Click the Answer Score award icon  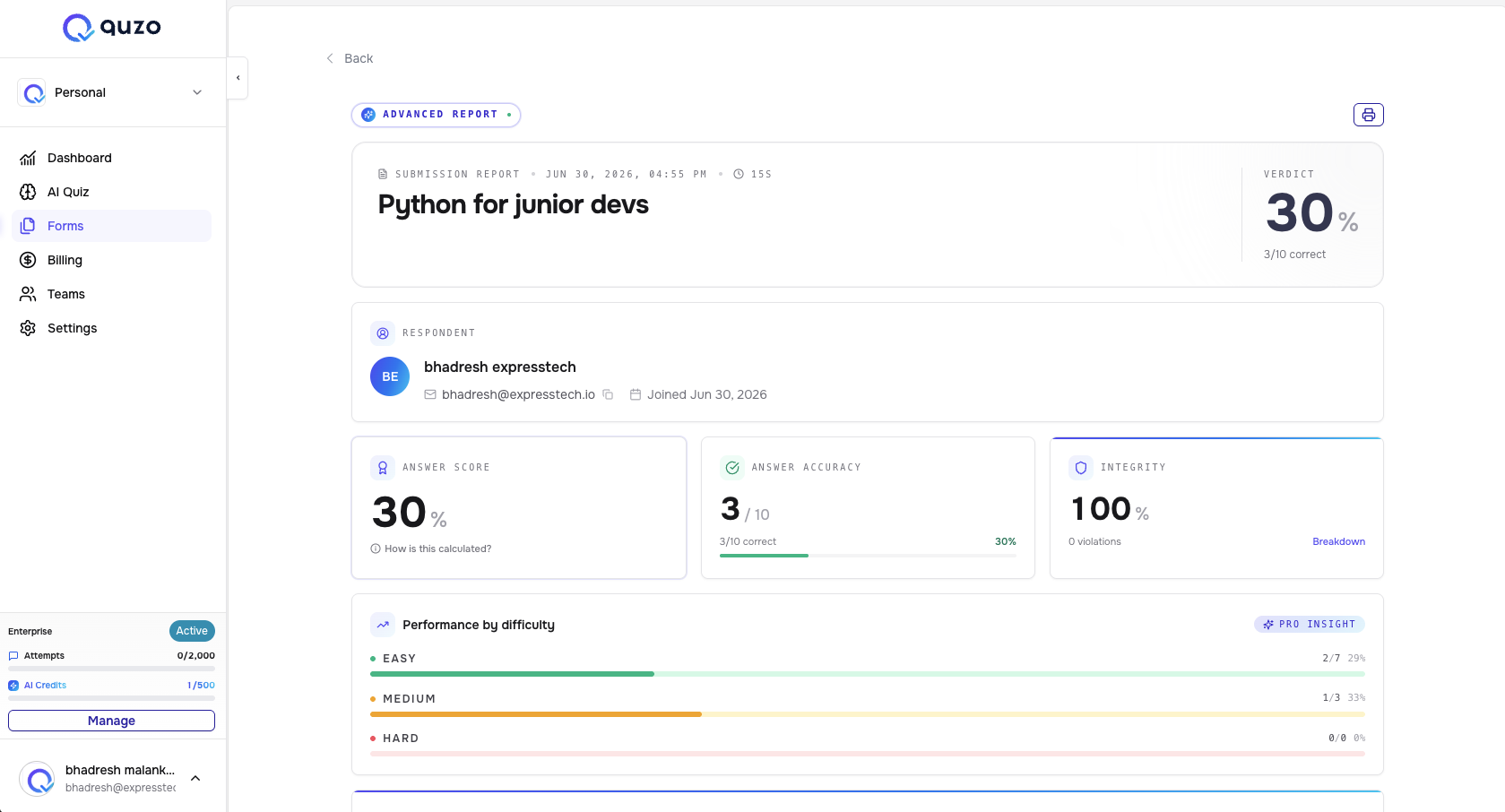pos(383,468)
